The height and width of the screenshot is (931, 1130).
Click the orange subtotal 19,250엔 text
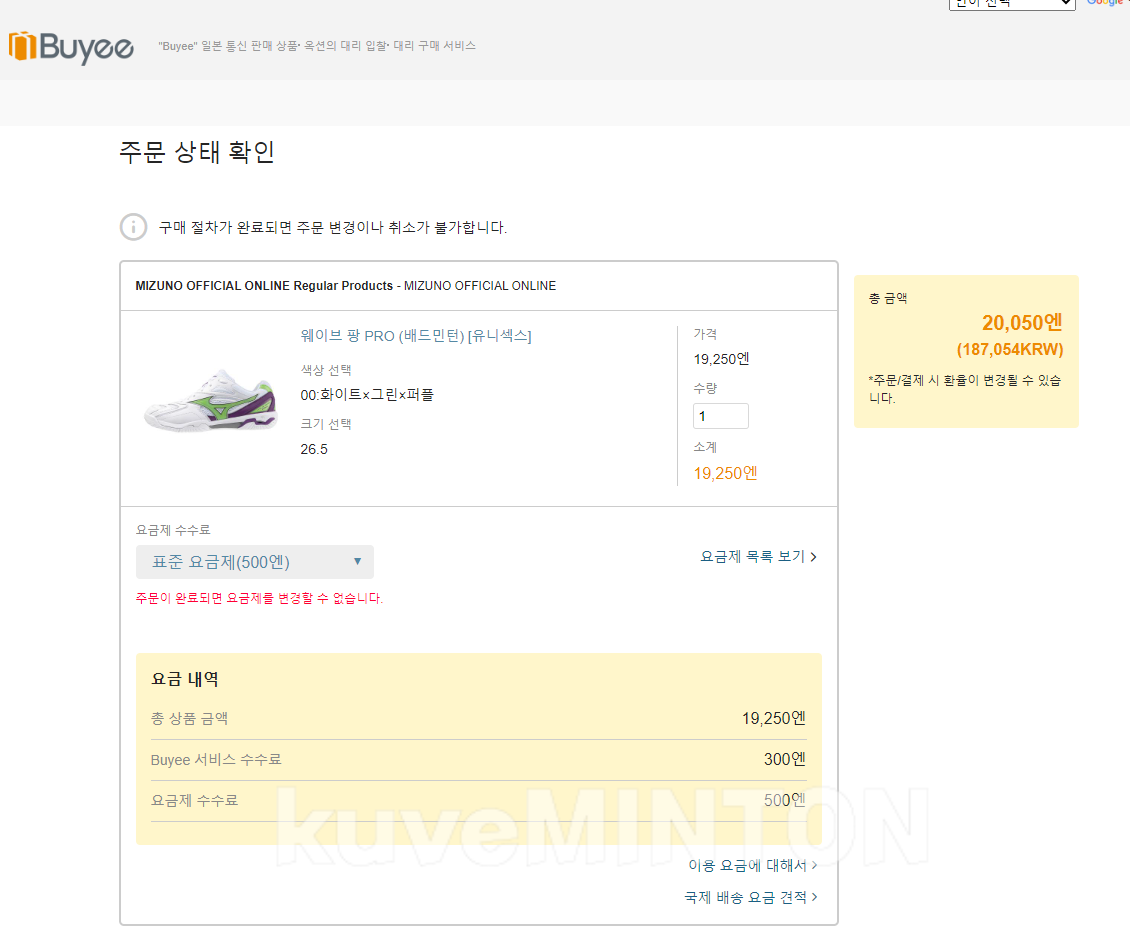coord(725,473)
